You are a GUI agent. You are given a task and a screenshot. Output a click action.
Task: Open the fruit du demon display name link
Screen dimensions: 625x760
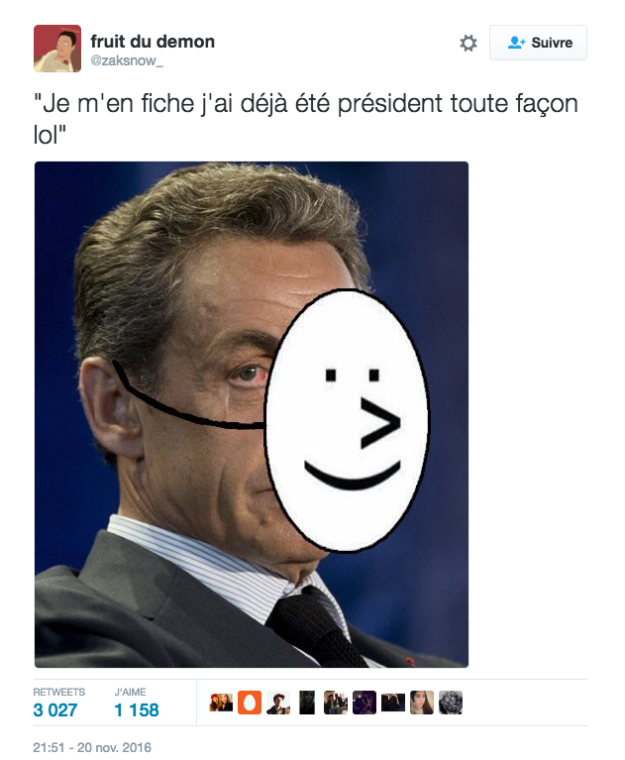click(x=152, y=42)
